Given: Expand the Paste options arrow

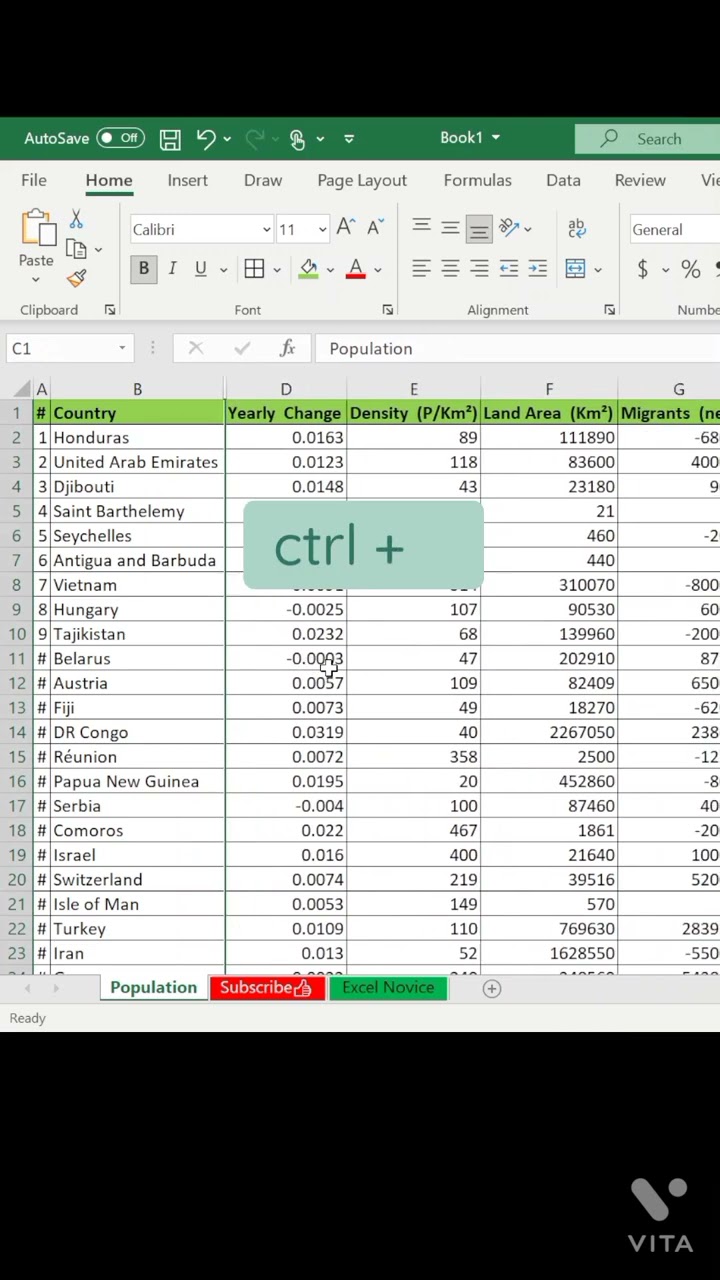Looking at the screenshot, I should coord(36,280).
